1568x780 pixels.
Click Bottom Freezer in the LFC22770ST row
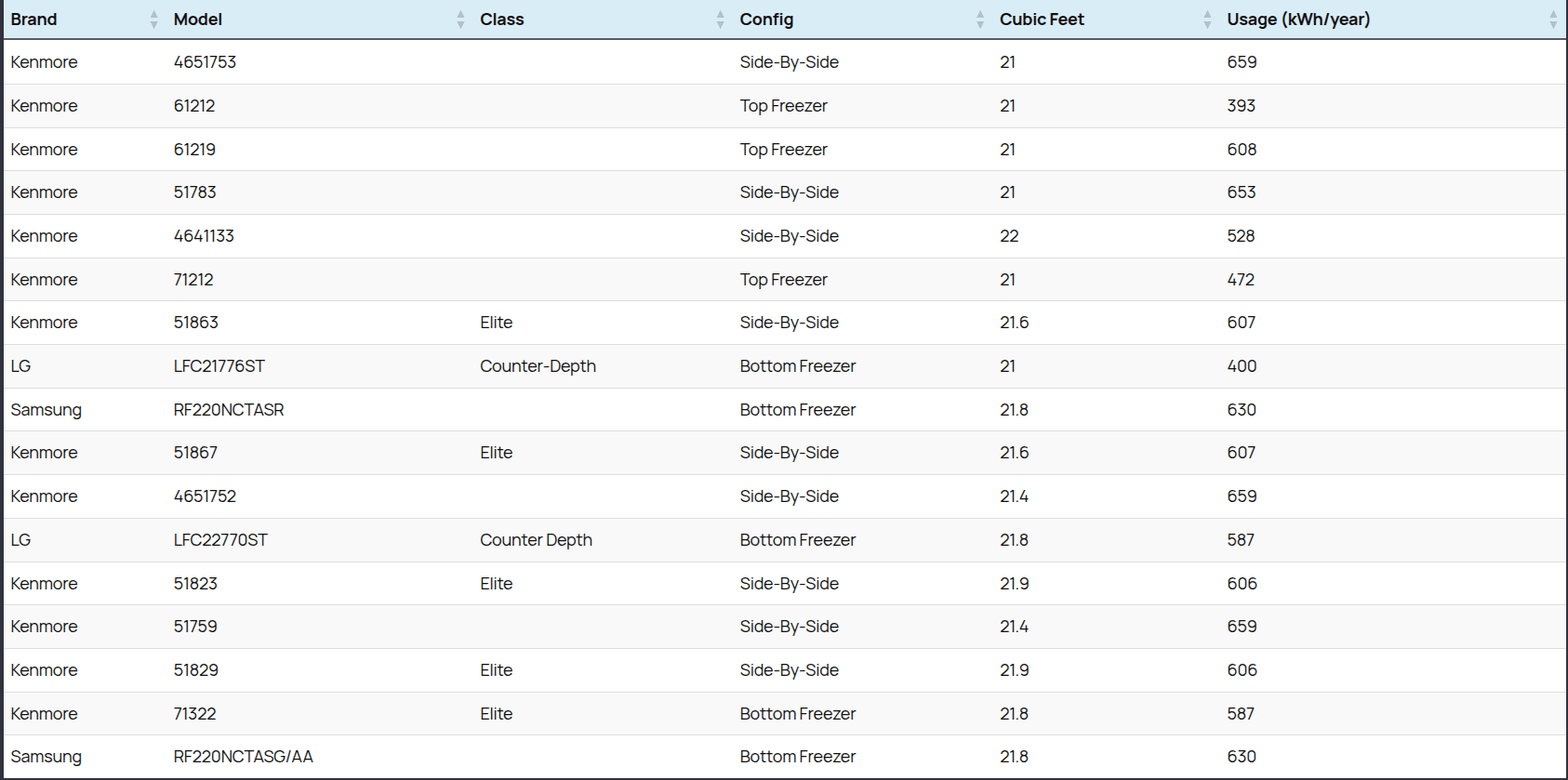coord(797,540)
